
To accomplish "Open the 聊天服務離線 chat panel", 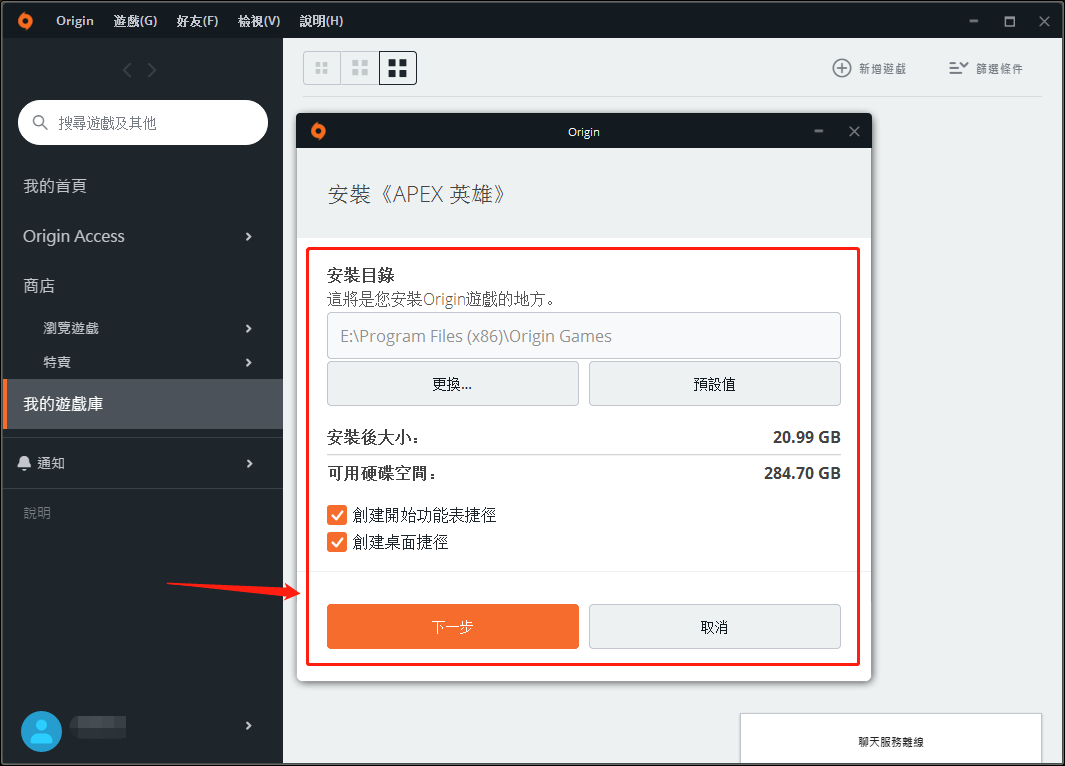I will tap(890, 738).
